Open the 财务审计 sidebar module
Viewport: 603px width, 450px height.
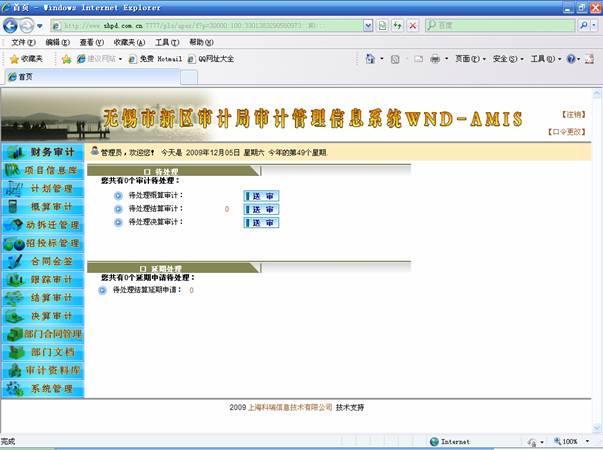click(43, 152)
